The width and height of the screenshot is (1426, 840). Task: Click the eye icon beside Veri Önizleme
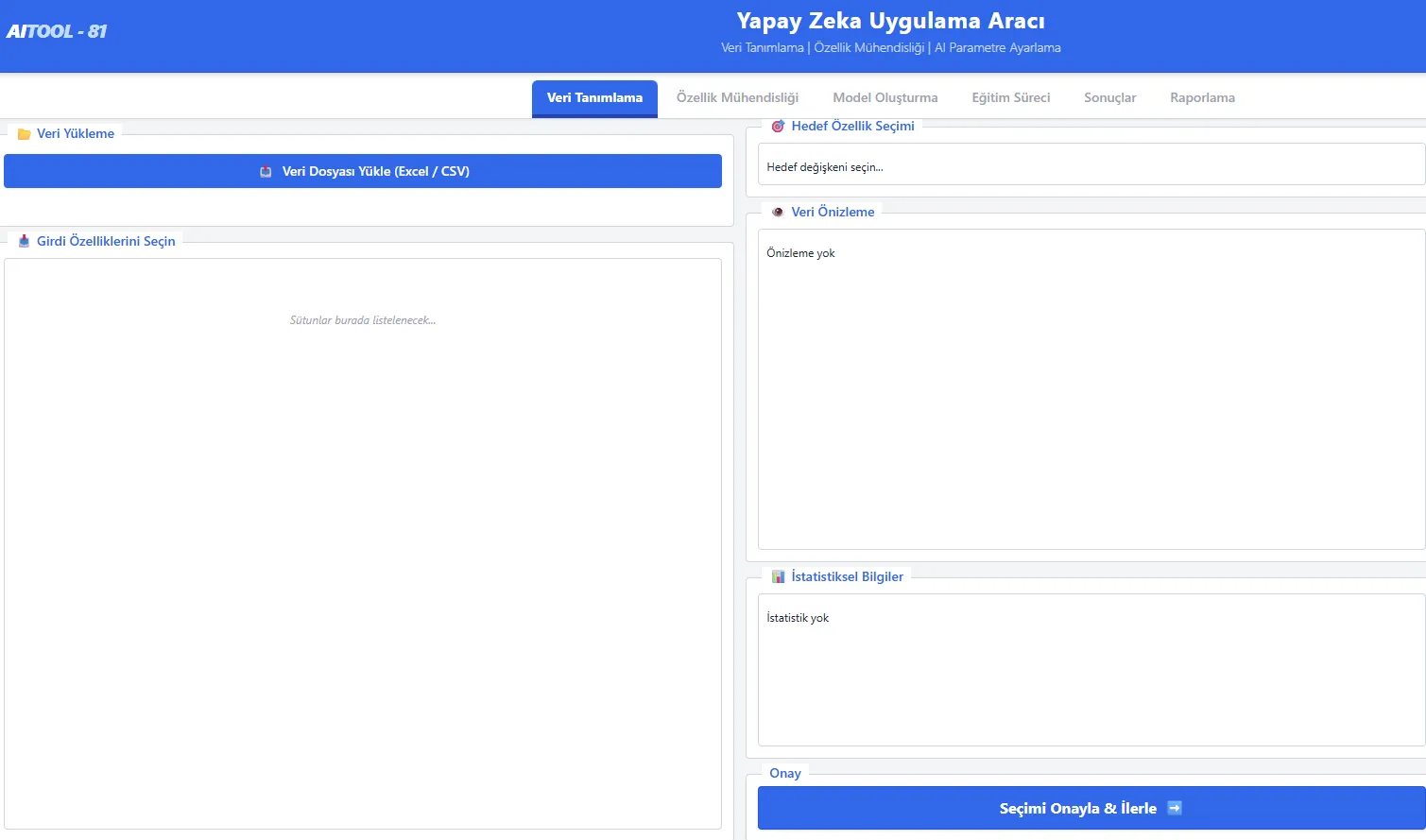click(778, 212)
